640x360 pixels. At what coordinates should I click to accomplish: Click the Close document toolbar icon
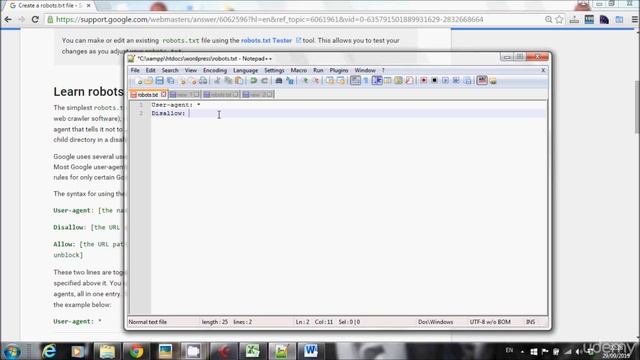pos(182,81)
